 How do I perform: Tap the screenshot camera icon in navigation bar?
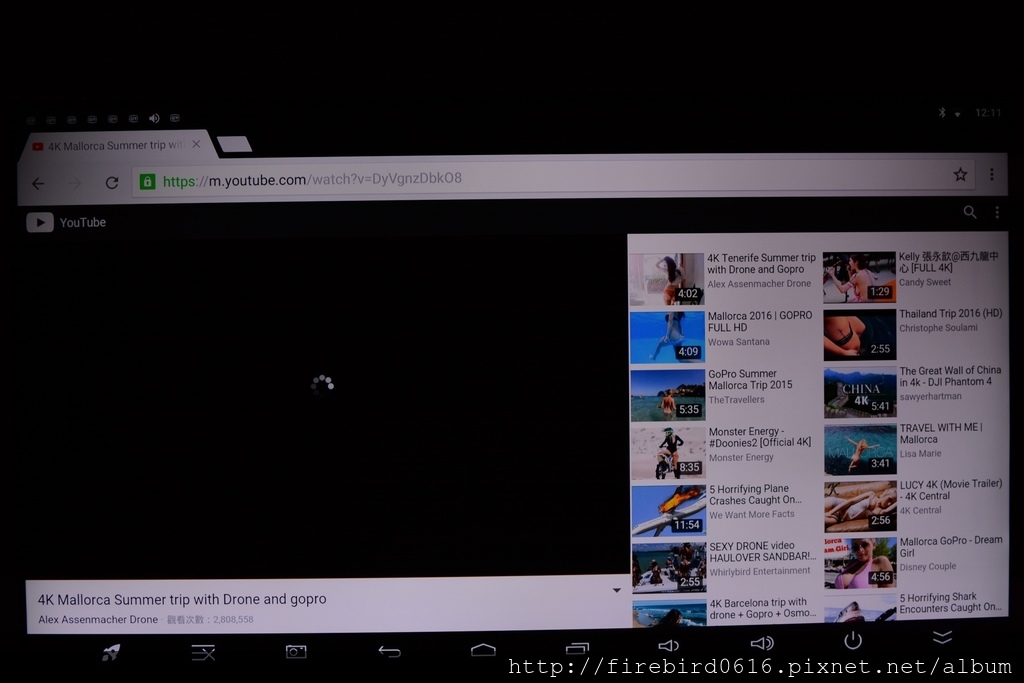click(x=296, y=652)
